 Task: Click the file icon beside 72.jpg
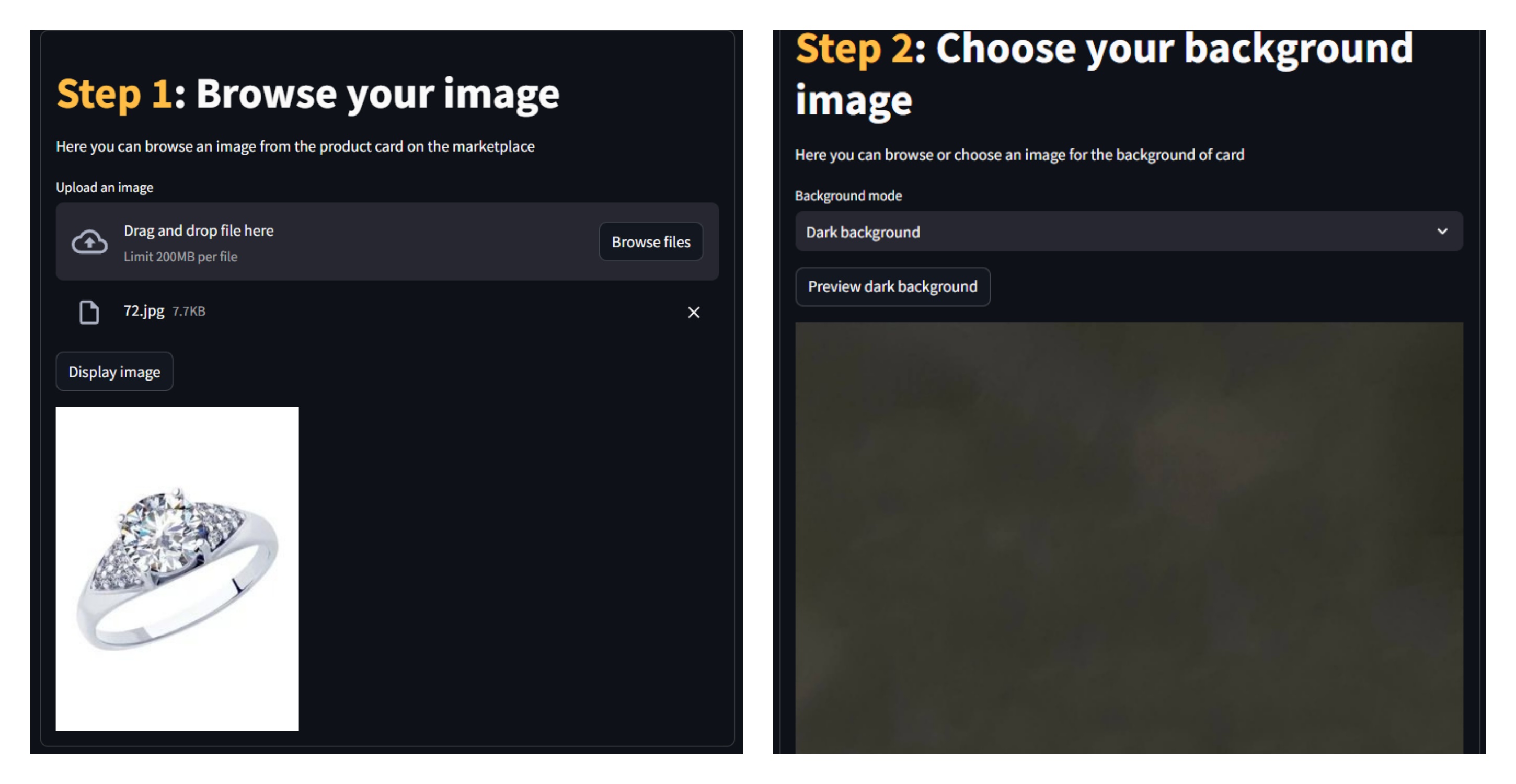(89, 312)
